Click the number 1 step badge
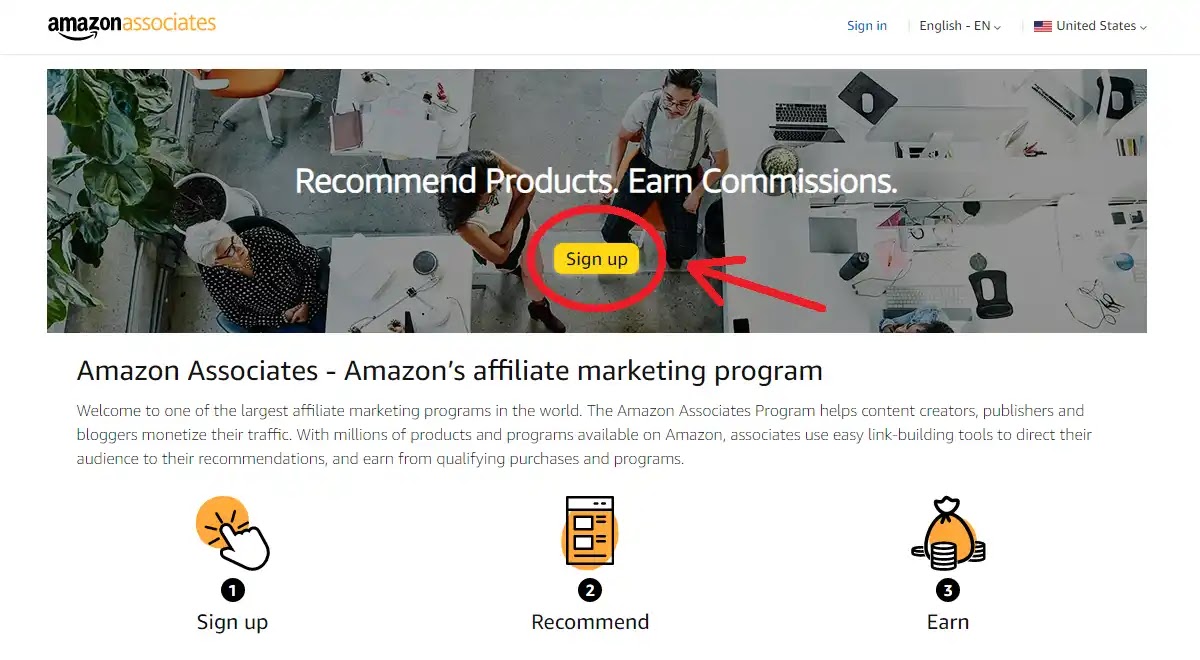Viewport: 1200px width, 660px height. [x=232, y=590]
